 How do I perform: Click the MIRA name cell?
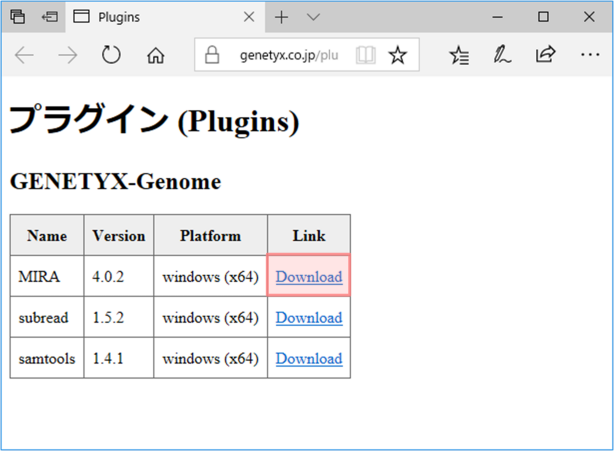coord(47,276)
